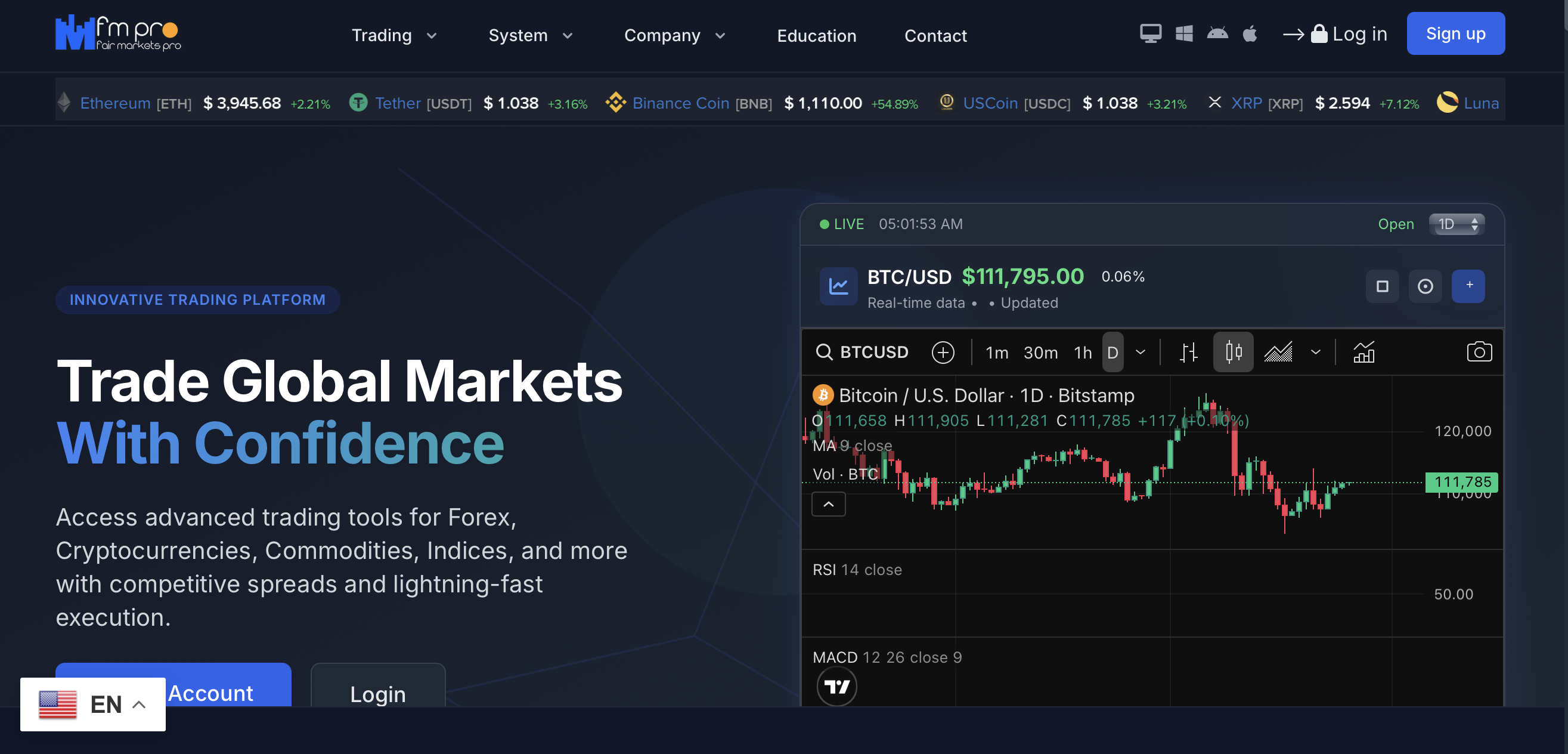Select the candlestick chart style icon

click(x=1233, y=352)
